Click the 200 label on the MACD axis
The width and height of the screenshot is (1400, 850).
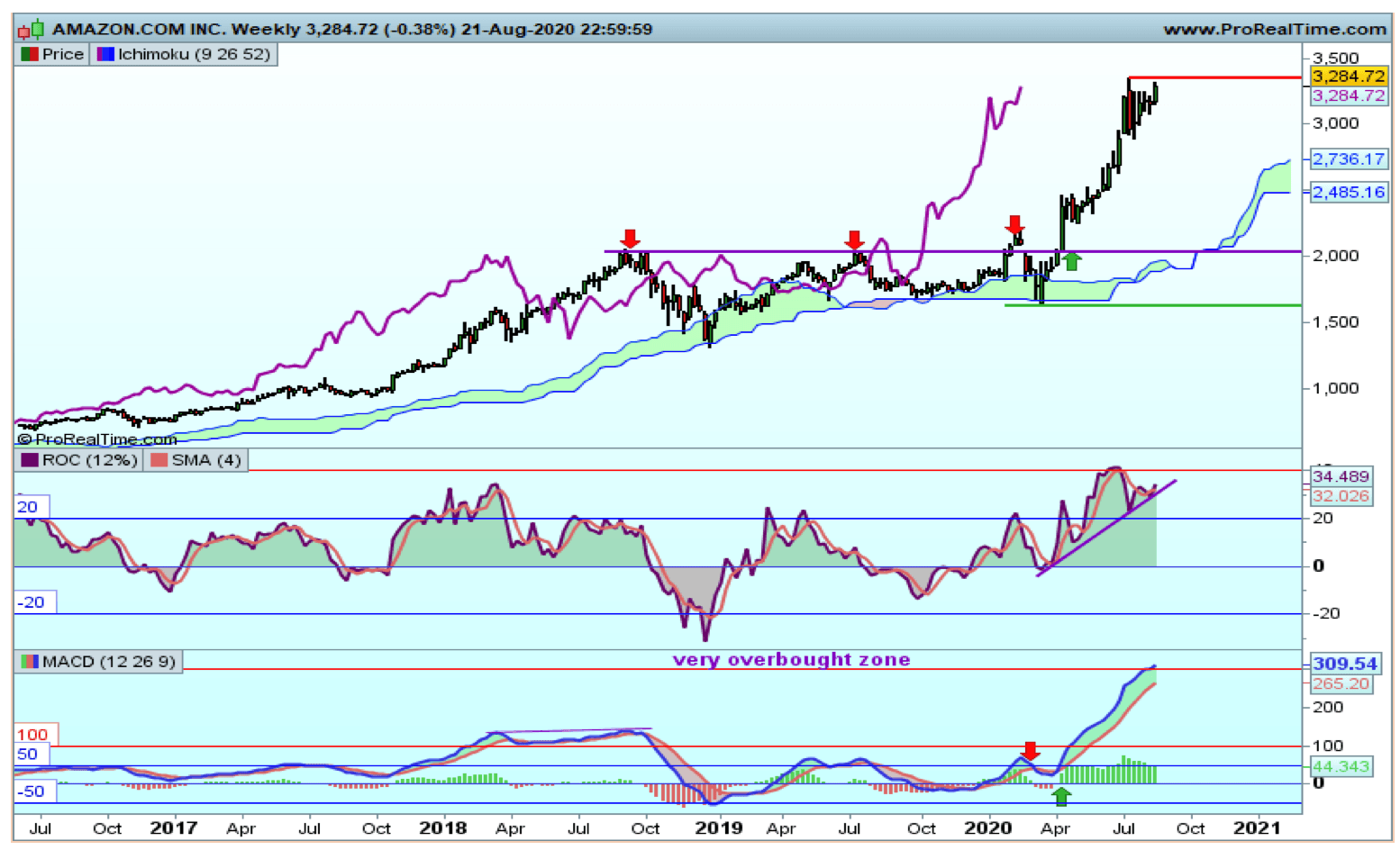[x=1329, y=708]
